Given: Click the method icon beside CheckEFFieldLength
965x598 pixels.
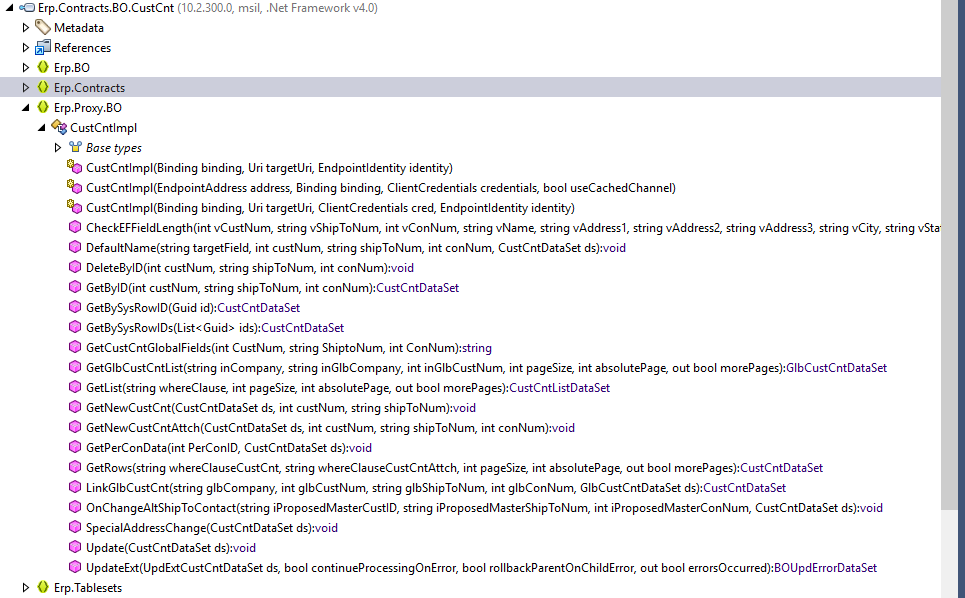Looking at the screenshot, I should coord(75,227).
